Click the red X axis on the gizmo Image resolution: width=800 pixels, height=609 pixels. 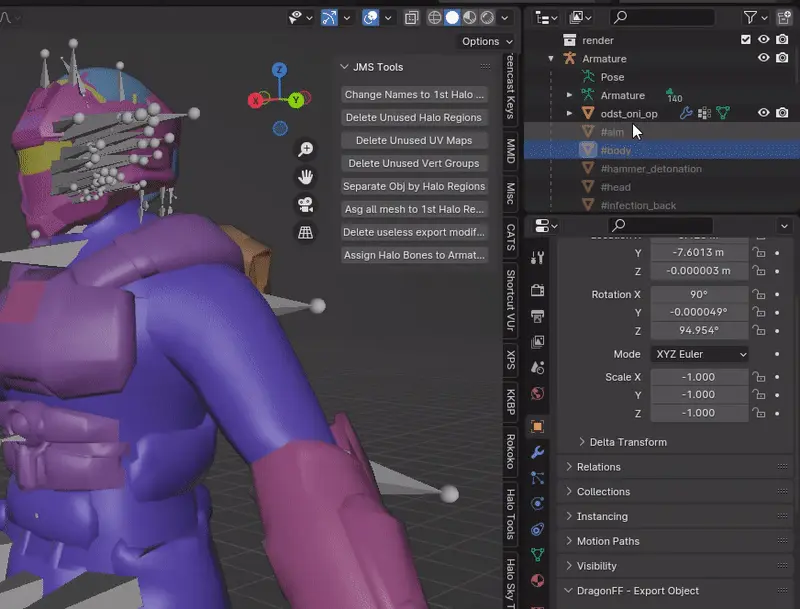point(255,100)
